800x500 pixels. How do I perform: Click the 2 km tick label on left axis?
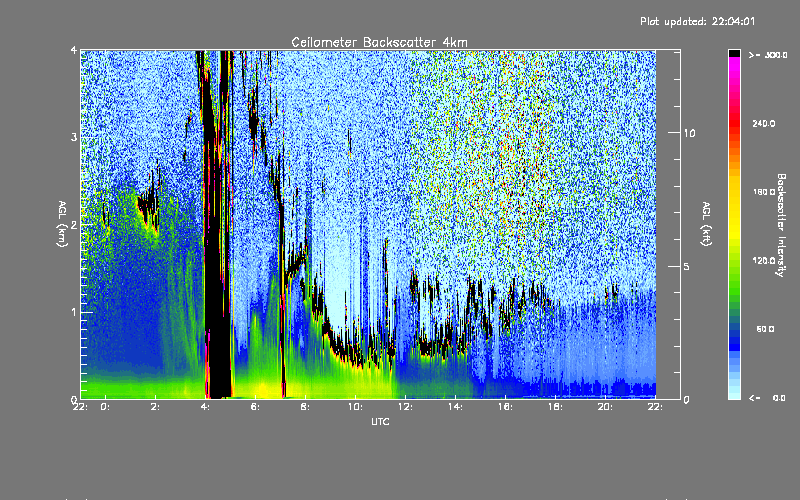coord(74,225)
